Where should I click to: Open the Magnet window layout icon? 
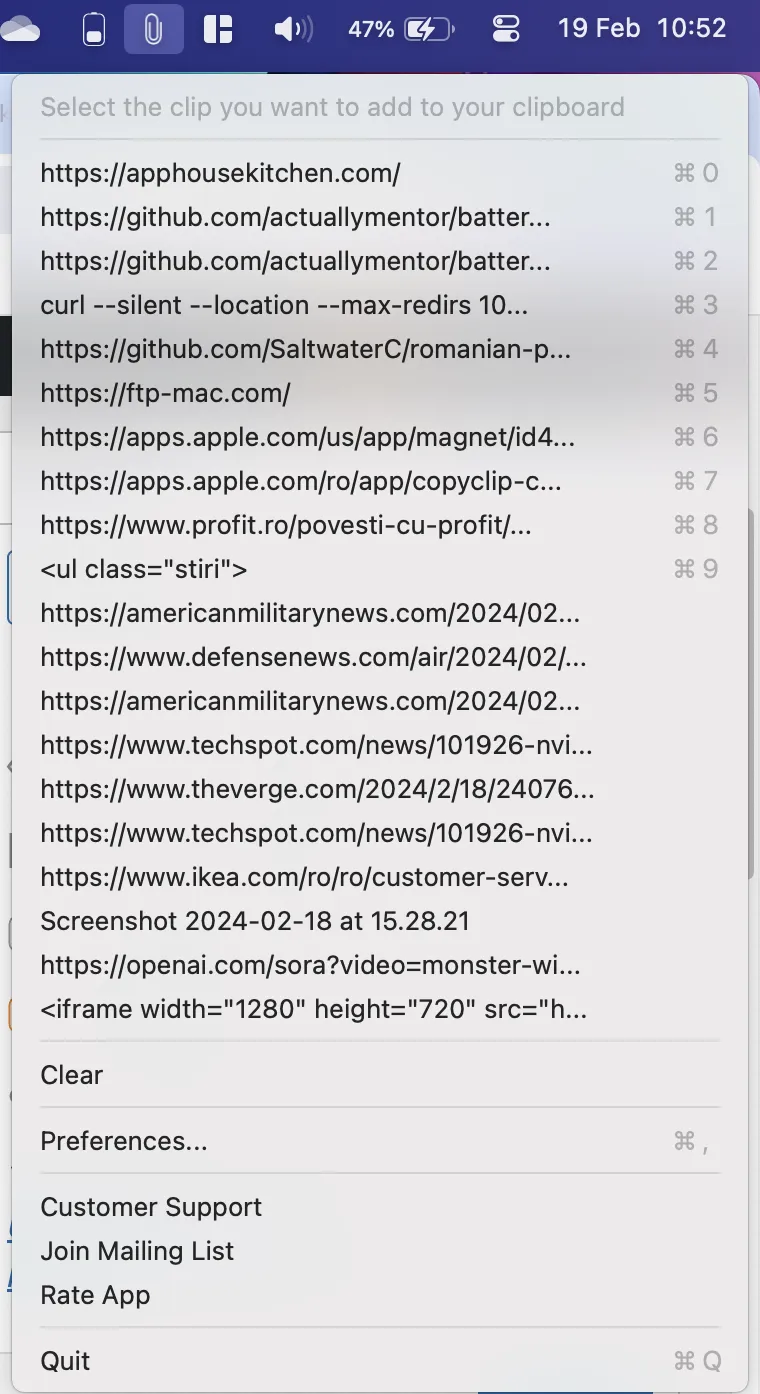pyautogui.click(x=218, y=29)
